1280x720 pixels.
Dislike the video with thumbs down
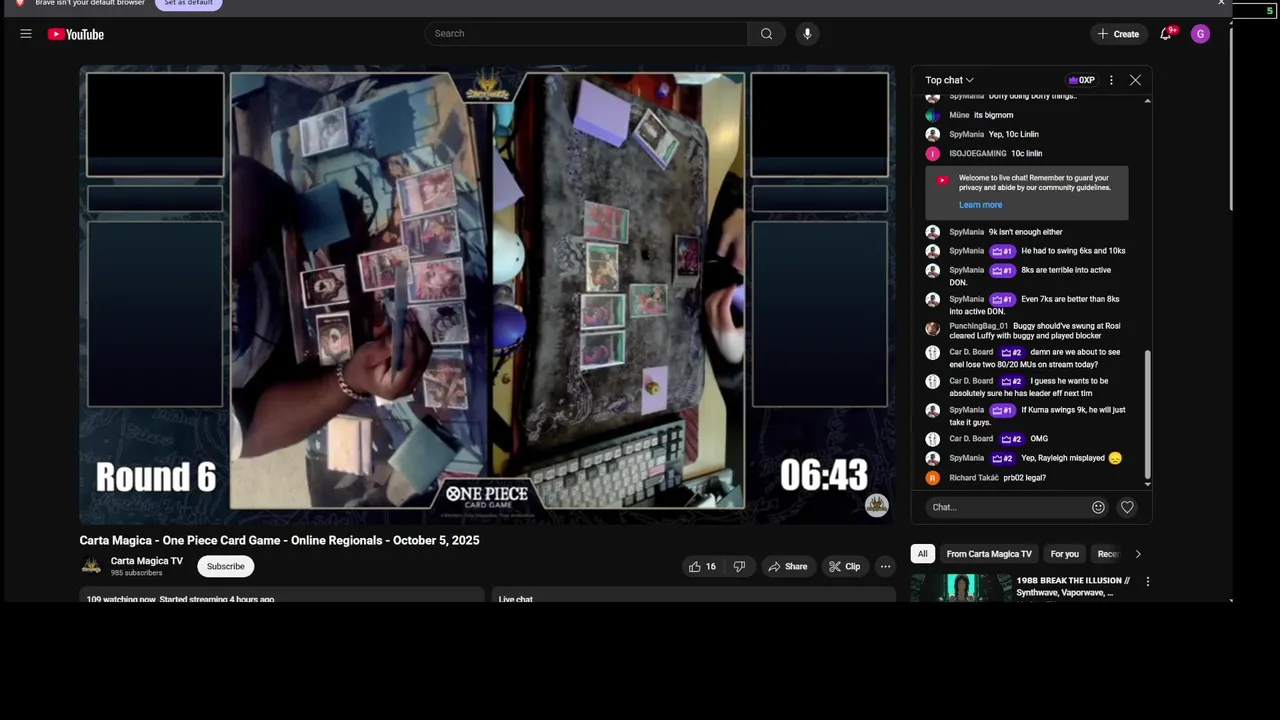pos(739,566)
